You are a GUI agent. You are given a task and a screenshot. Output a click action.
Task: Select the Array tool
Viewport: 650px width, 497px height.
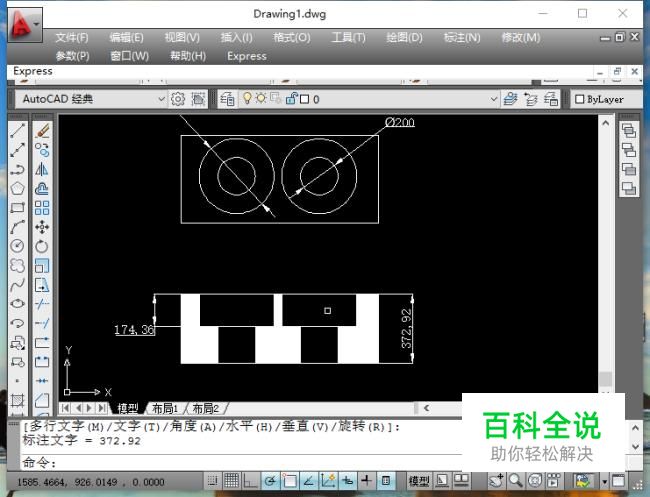[x=42, y=208]
